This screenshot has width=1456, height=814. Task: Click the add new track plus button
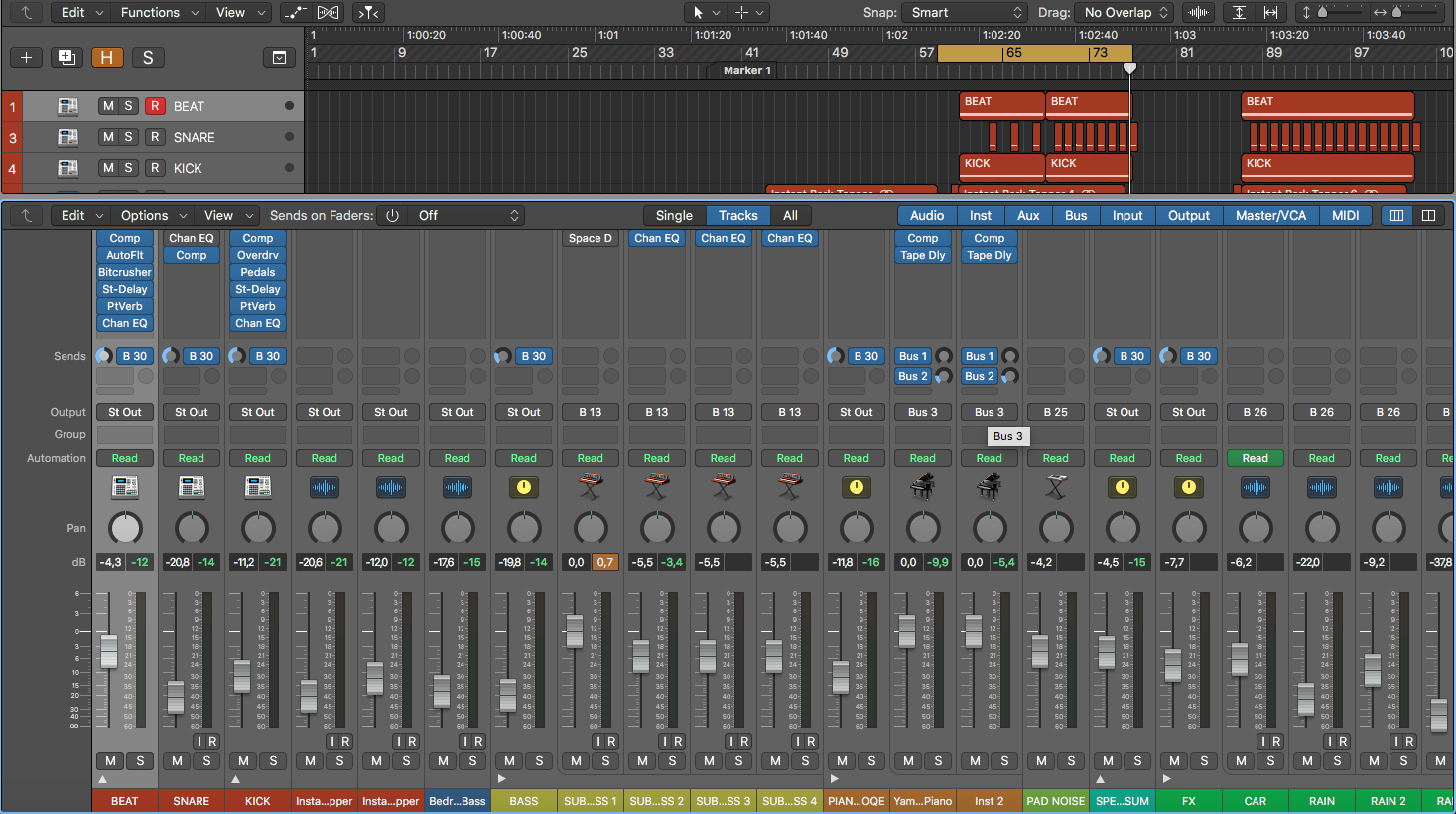click(27, 57)
